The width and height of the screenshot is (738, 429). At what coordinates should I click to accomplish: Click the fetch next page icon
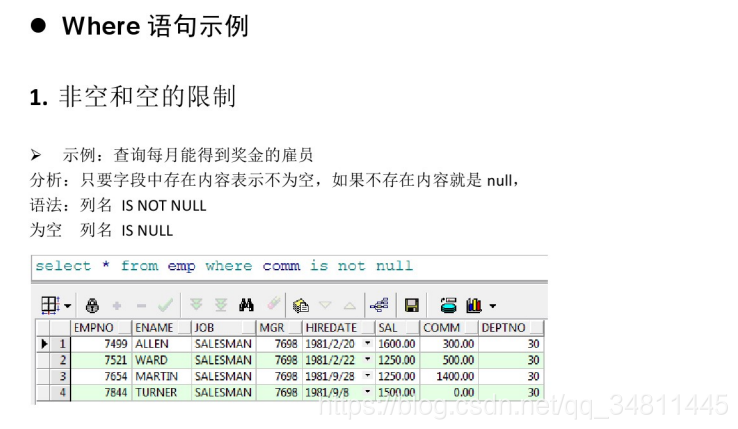pyautogui.click(x=196, y=305)
